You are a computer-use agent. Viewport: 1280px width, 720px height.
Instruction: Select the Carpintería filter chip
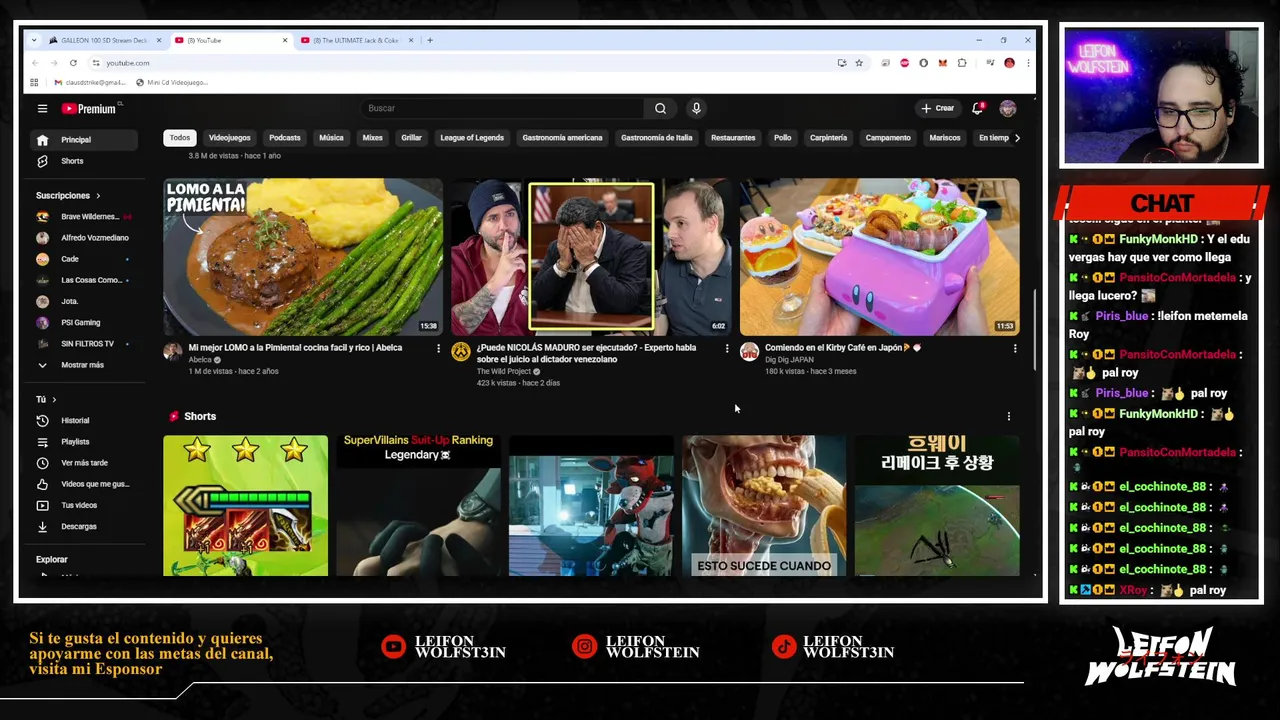click(828, 138)
